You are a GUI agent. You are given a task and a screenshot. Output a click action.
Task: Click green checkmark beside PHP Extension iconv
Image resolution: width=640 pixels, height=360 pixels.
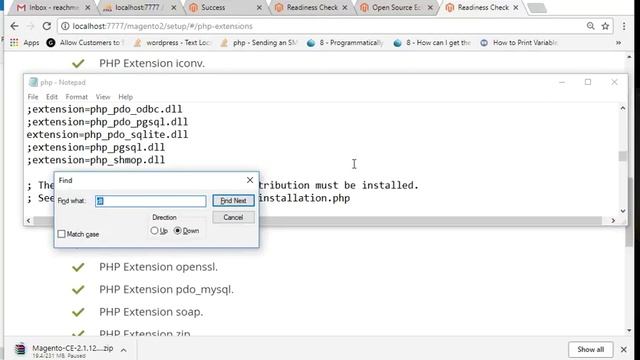[78, 64]
